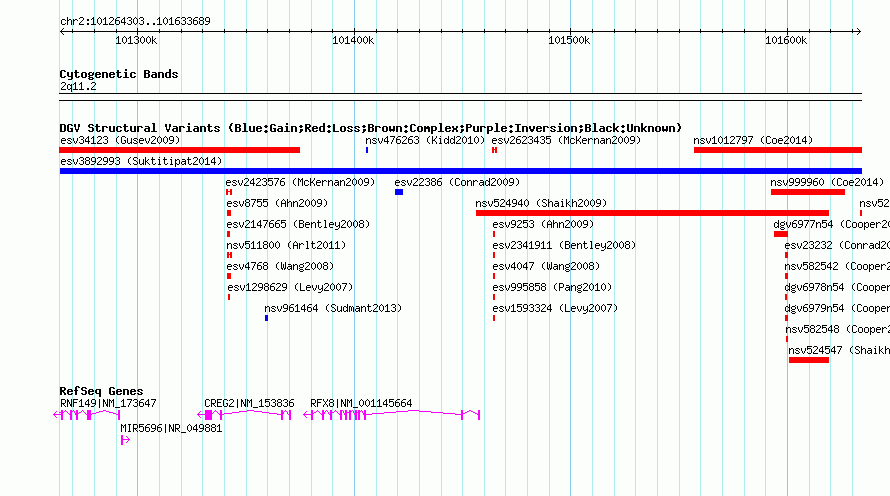Image resolution: width=890 pixels, height=496 pixels.
Task: Select the red nsv999960 loss bar
Action: click(808, 192)
